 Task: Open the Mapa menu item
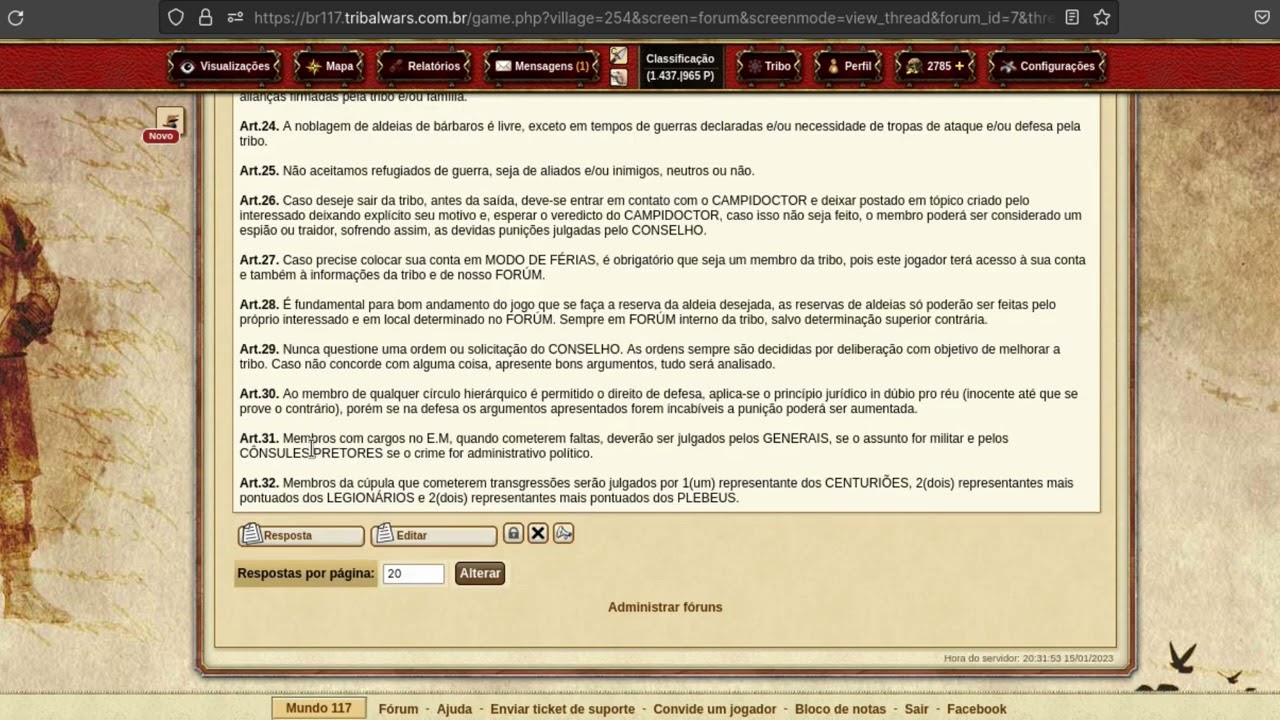(x=329, y=66)
